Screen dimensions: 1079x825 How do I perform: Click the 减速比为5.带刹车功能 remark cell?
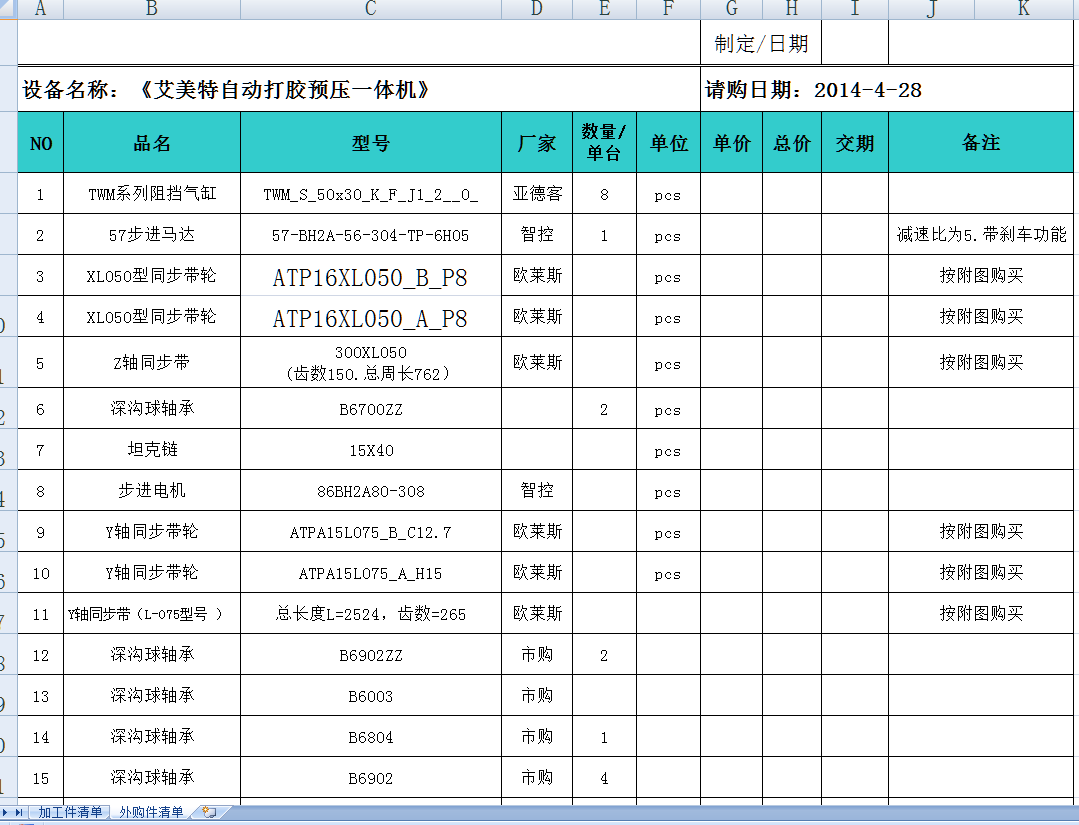[981, 235]
